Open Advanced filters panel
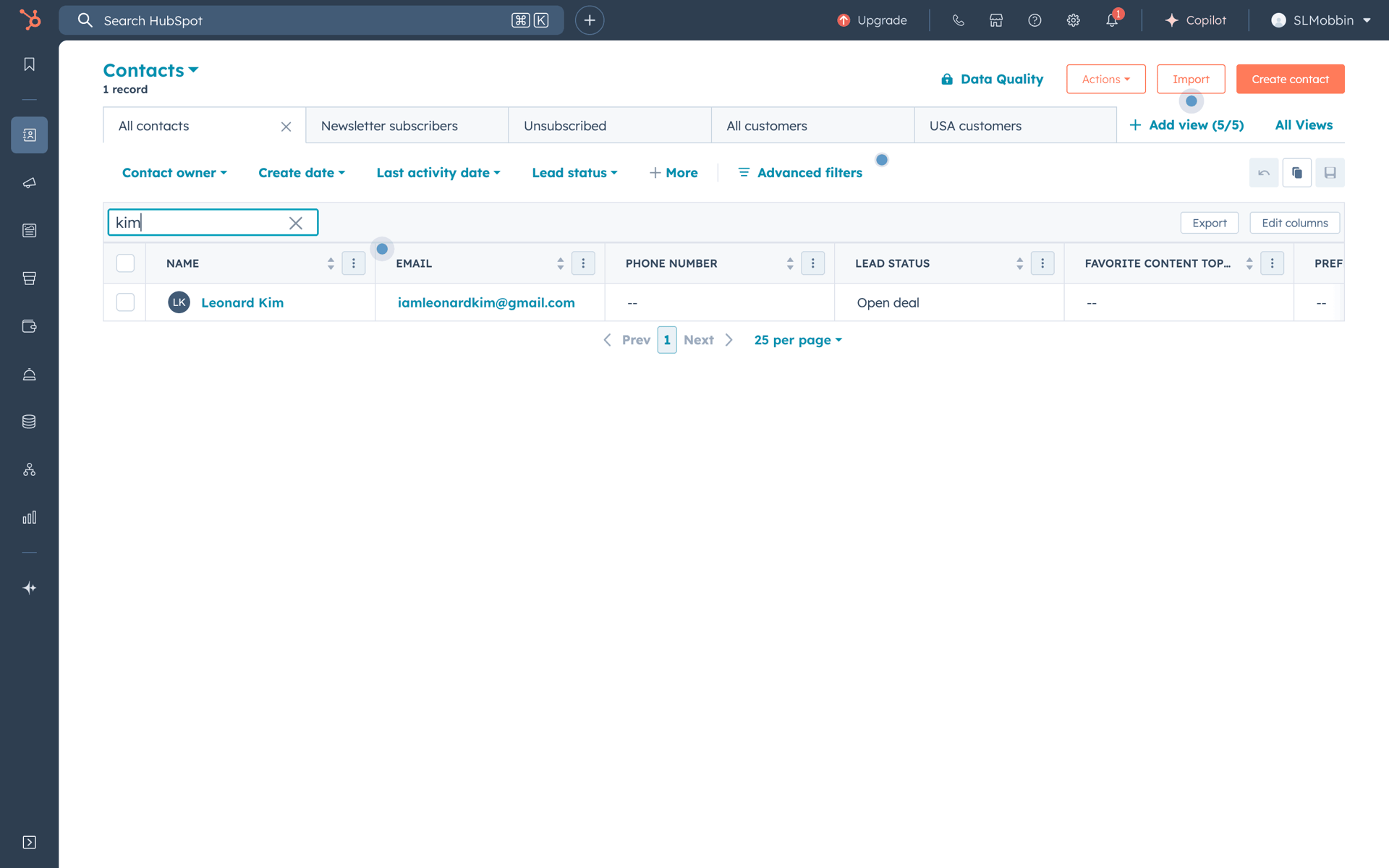 [x=800, y=173]
